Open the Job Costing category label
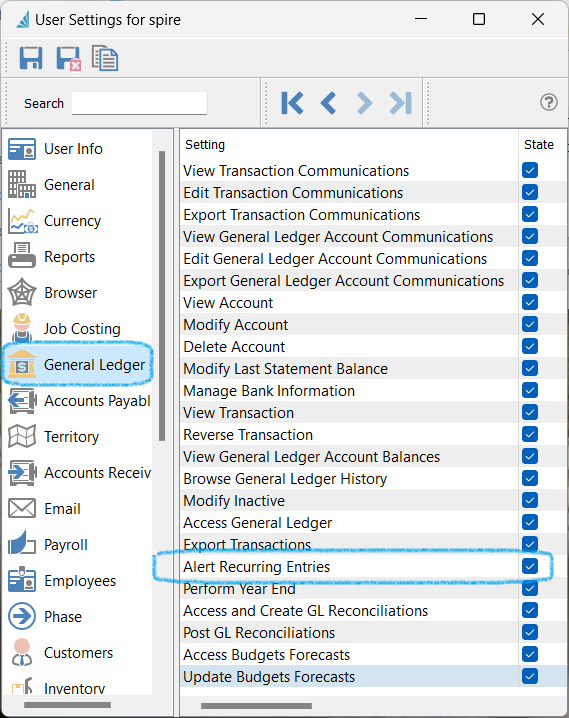This screenshot has height=718, width=569. (82, 329)
